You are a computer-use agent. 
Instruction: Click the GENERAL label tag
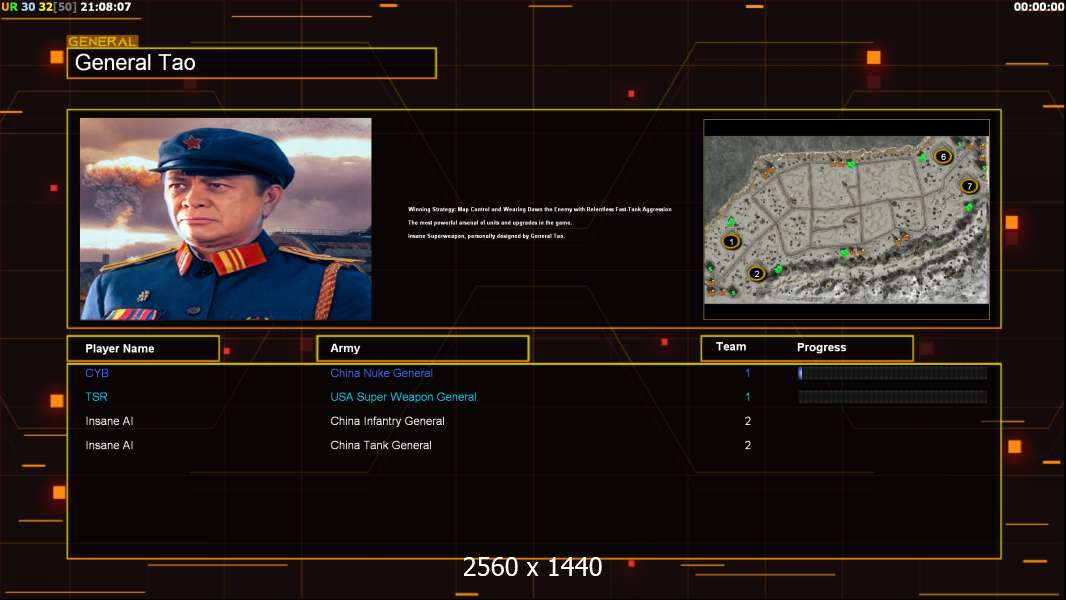click(103, 41)
